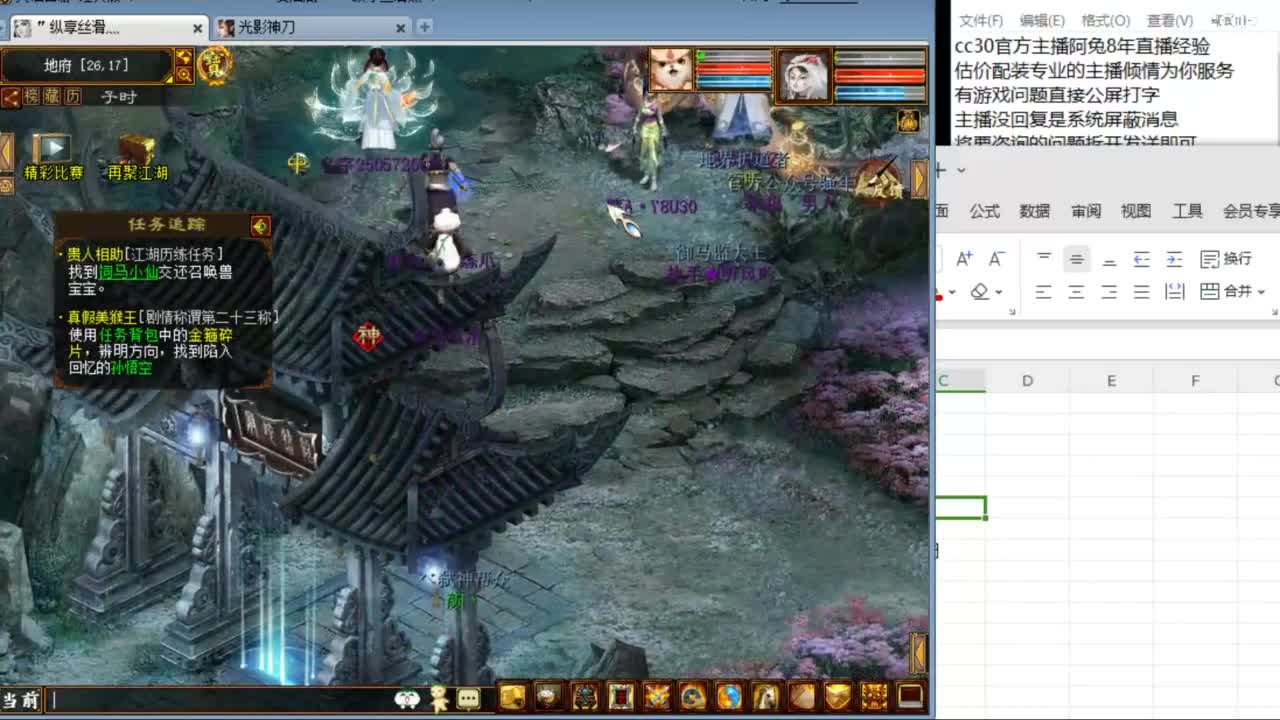Open the chevron dropdown beside the plus tab
The height and width of the screenshot is (720, 1280).
coord(961,170)
